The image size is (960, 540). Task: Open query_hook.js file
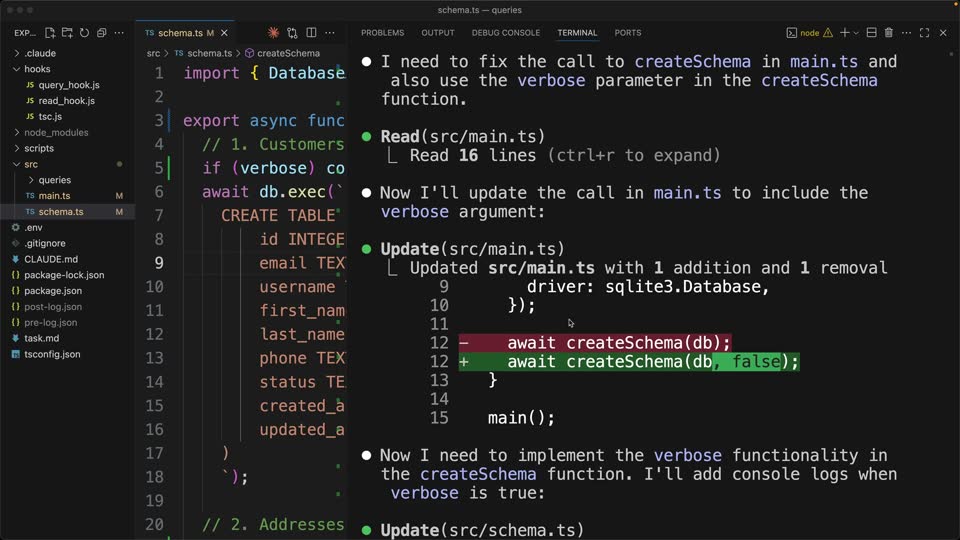[67, 85]
